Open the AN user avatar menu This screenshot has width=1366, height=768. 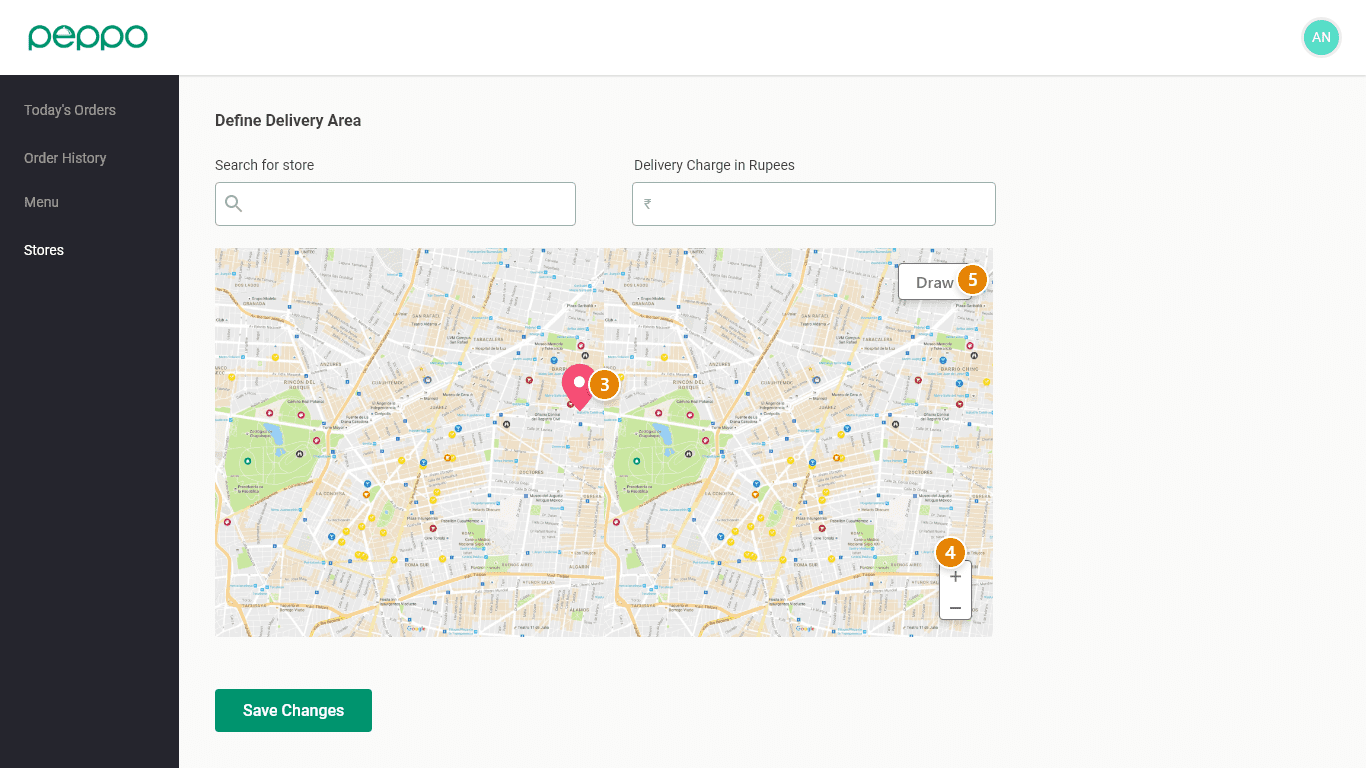pos(1321,37)
